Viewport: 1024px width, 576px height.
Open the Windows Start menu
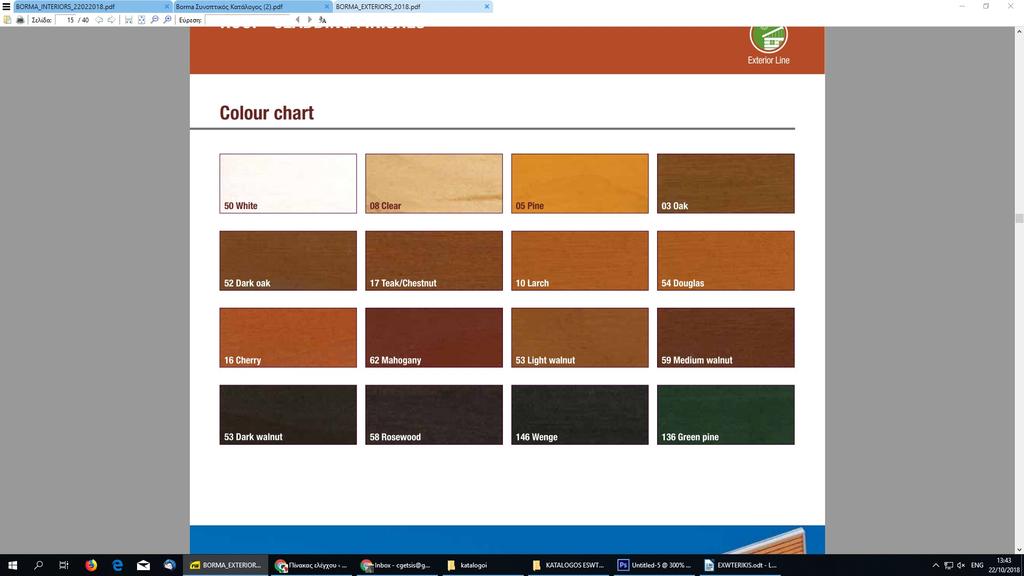[x=12, y=566]
